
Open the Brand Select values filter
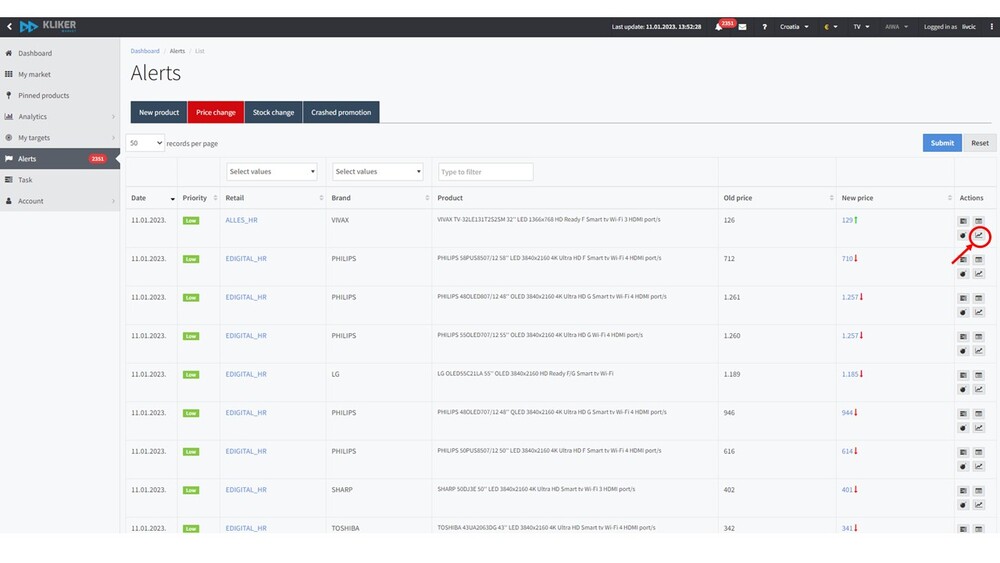378,172
